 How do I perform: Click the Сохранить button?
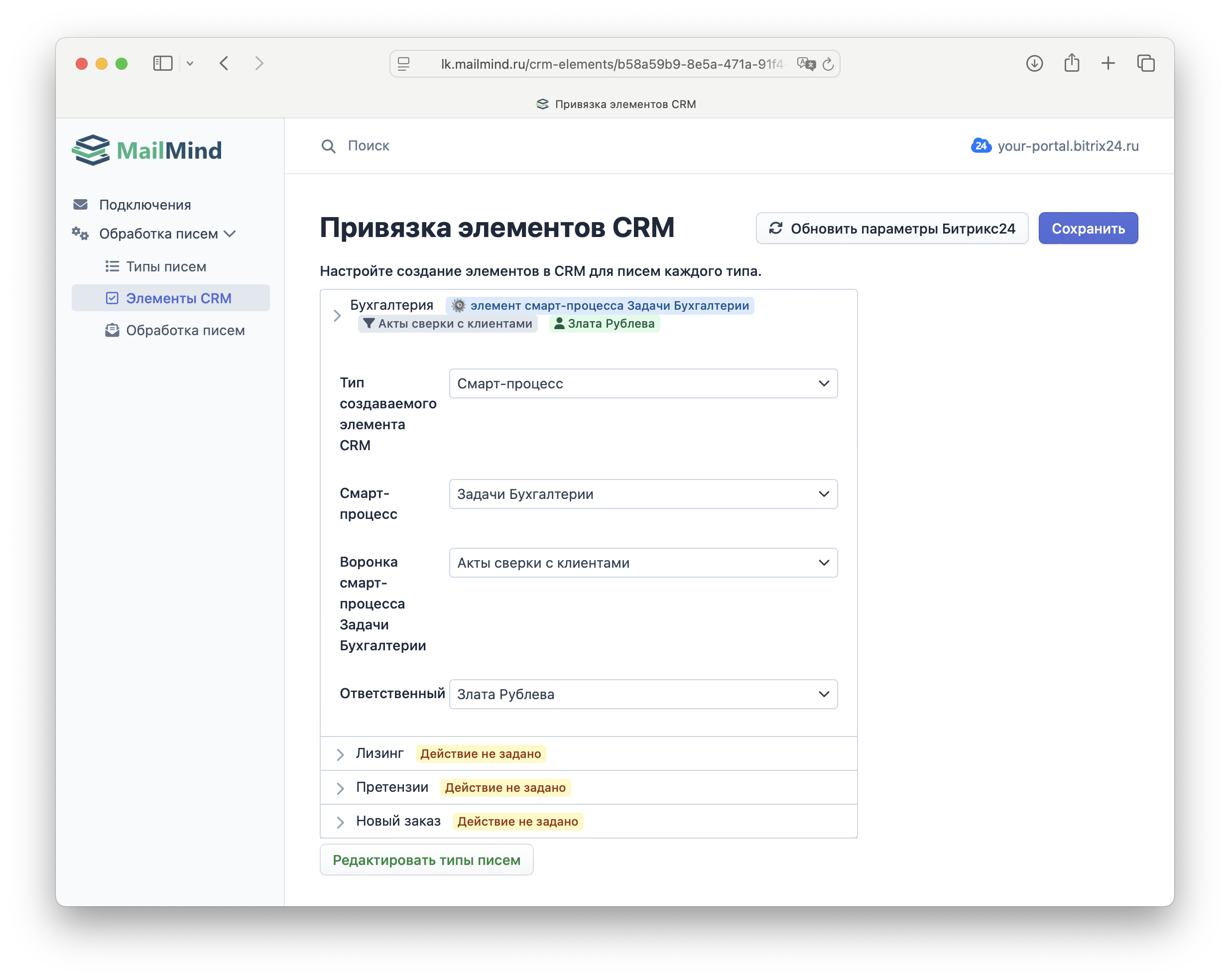(x=1088, y=228)
